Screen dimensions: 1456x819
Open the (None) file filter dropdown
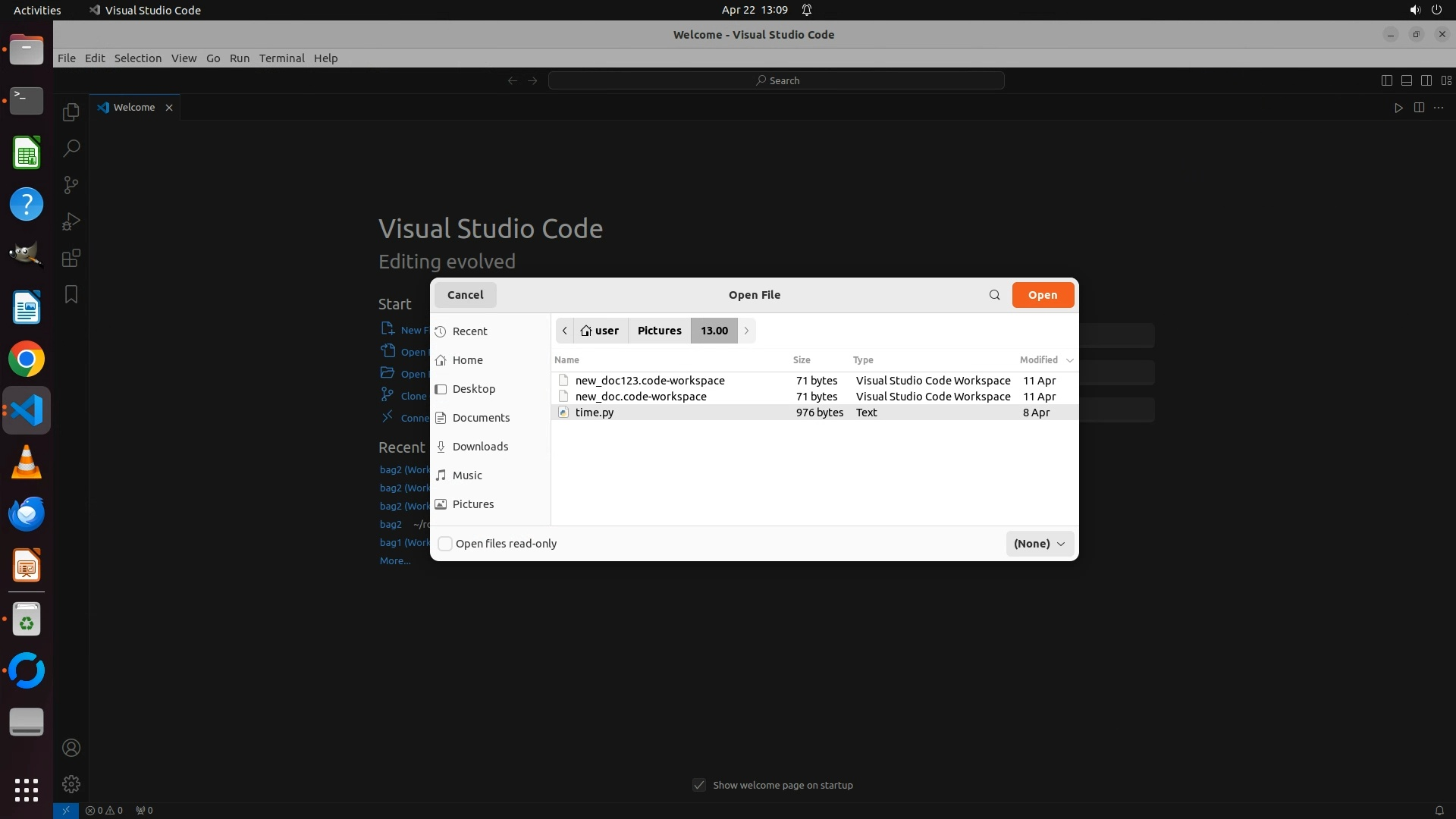[x=1039, y=544]
